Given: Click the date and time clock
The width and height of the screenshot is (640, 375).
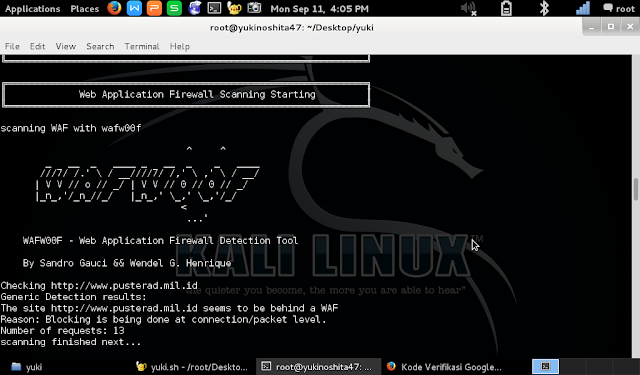Looking at the screenshot, I should pos(320,9).
